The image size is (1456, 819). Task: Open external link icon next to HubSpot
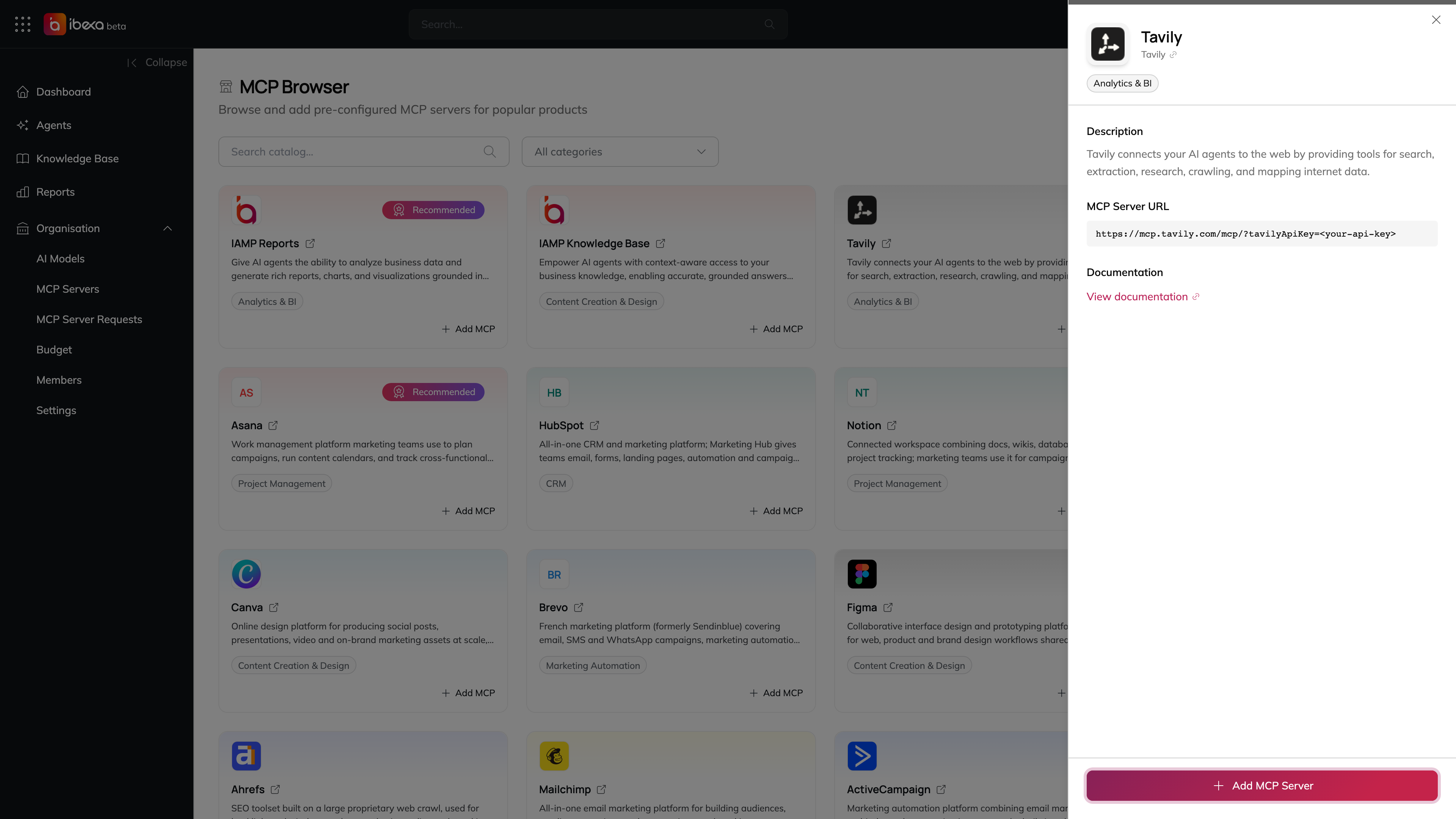pyautogui.click(x=595, y=425)
